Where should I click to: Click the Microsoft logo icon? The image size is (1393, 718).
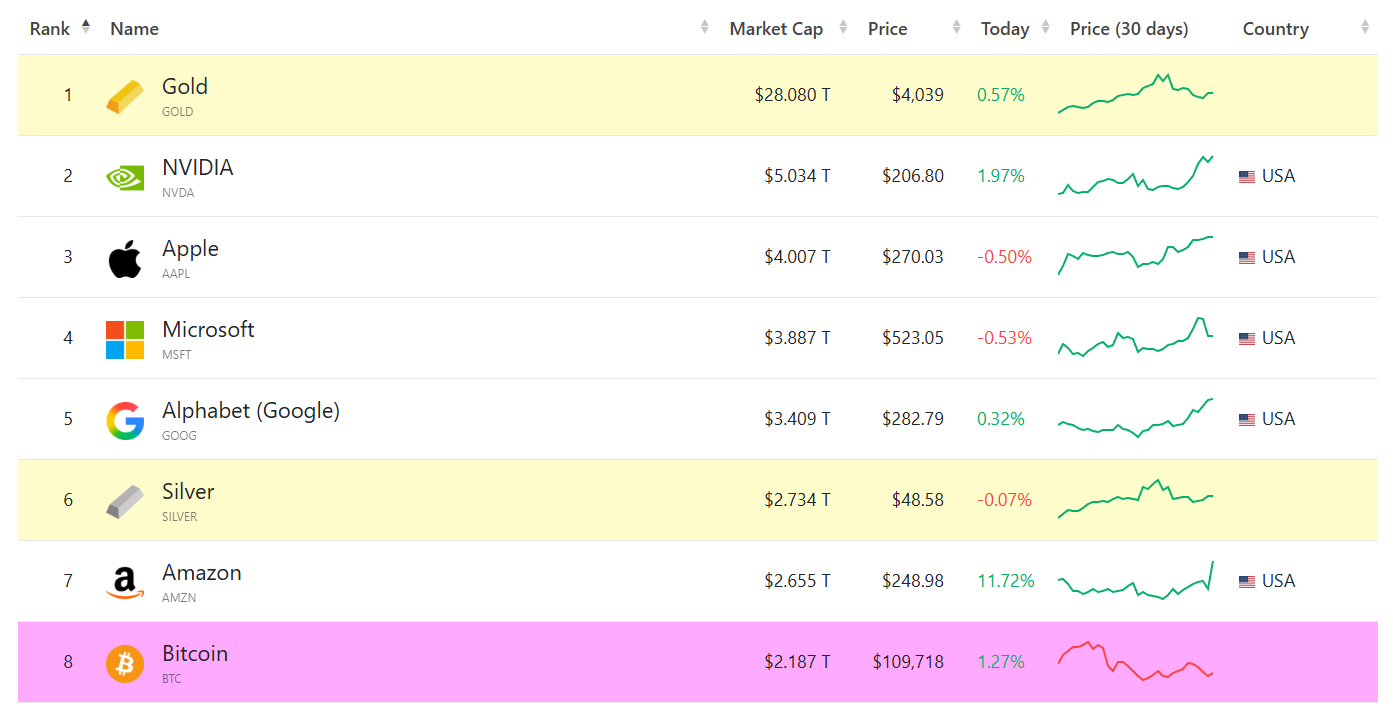(x=125, y=340)
